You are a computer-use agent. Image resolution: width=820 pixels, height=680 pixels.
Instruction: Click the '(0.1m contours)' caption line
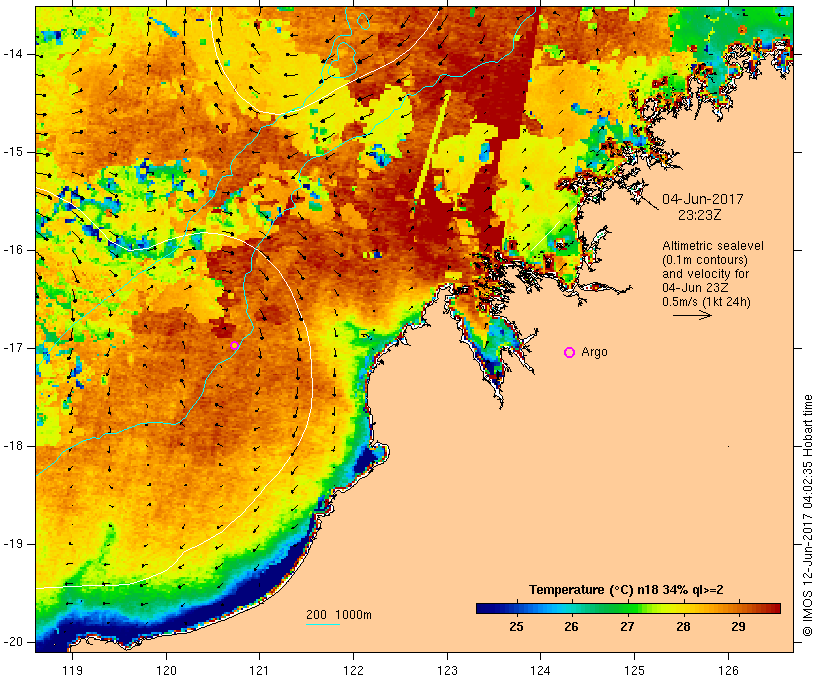[x=705, y=260]
